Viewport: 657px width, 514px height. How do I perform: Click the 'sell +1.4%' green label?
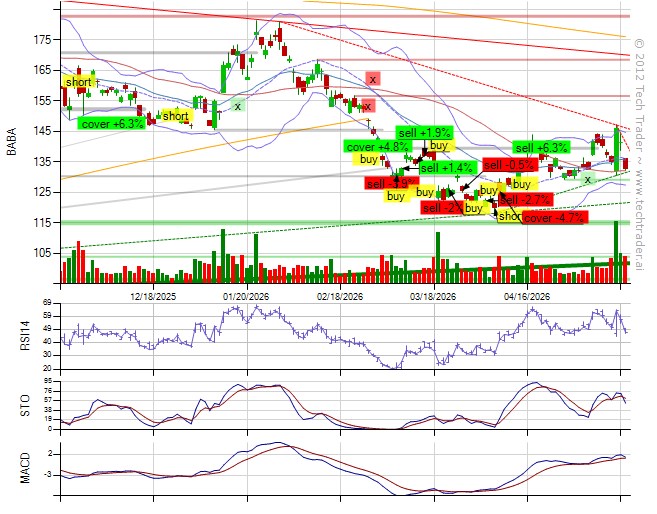[447, 168]
